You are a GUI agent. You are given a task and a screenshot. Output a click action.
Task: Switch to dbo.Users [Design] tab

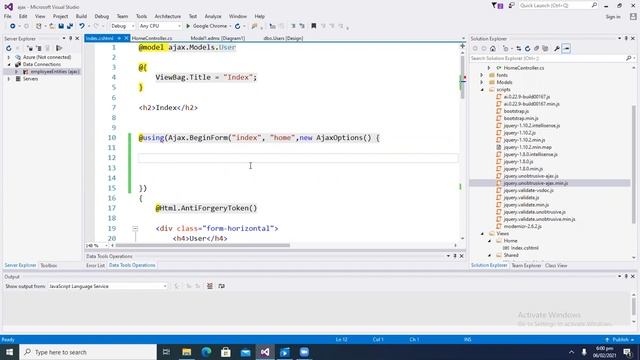coord(283,38)
